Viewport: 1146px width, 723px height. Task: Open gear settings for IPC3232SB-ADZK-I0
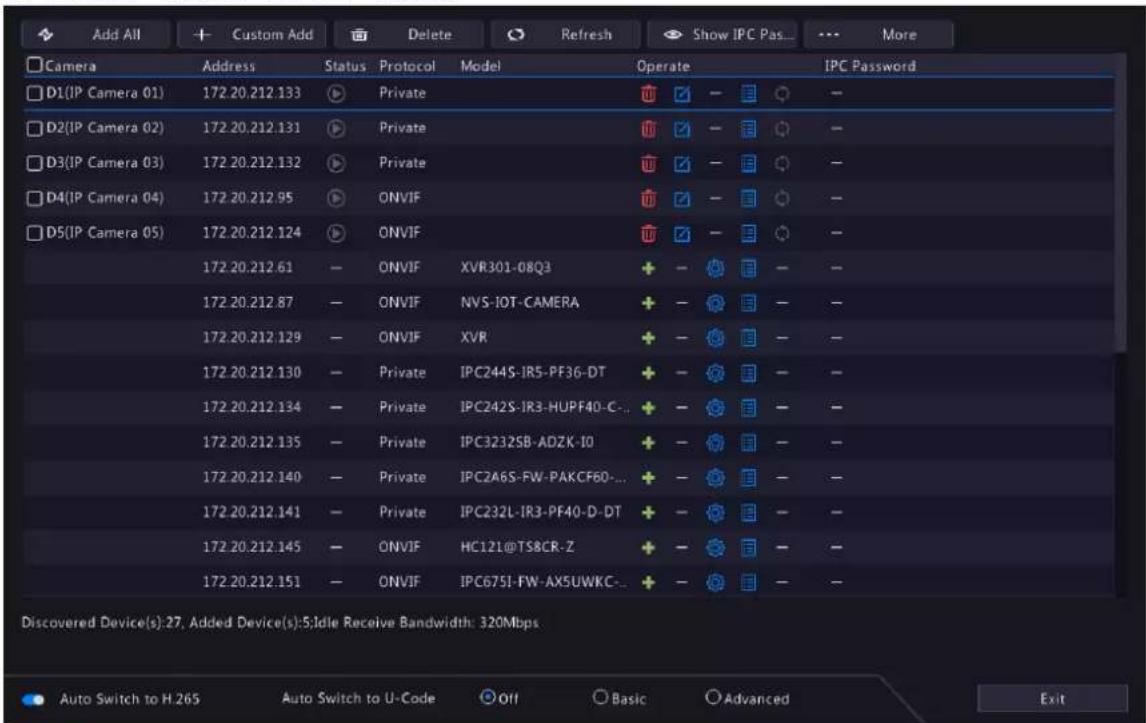click(x=716, y=443)
